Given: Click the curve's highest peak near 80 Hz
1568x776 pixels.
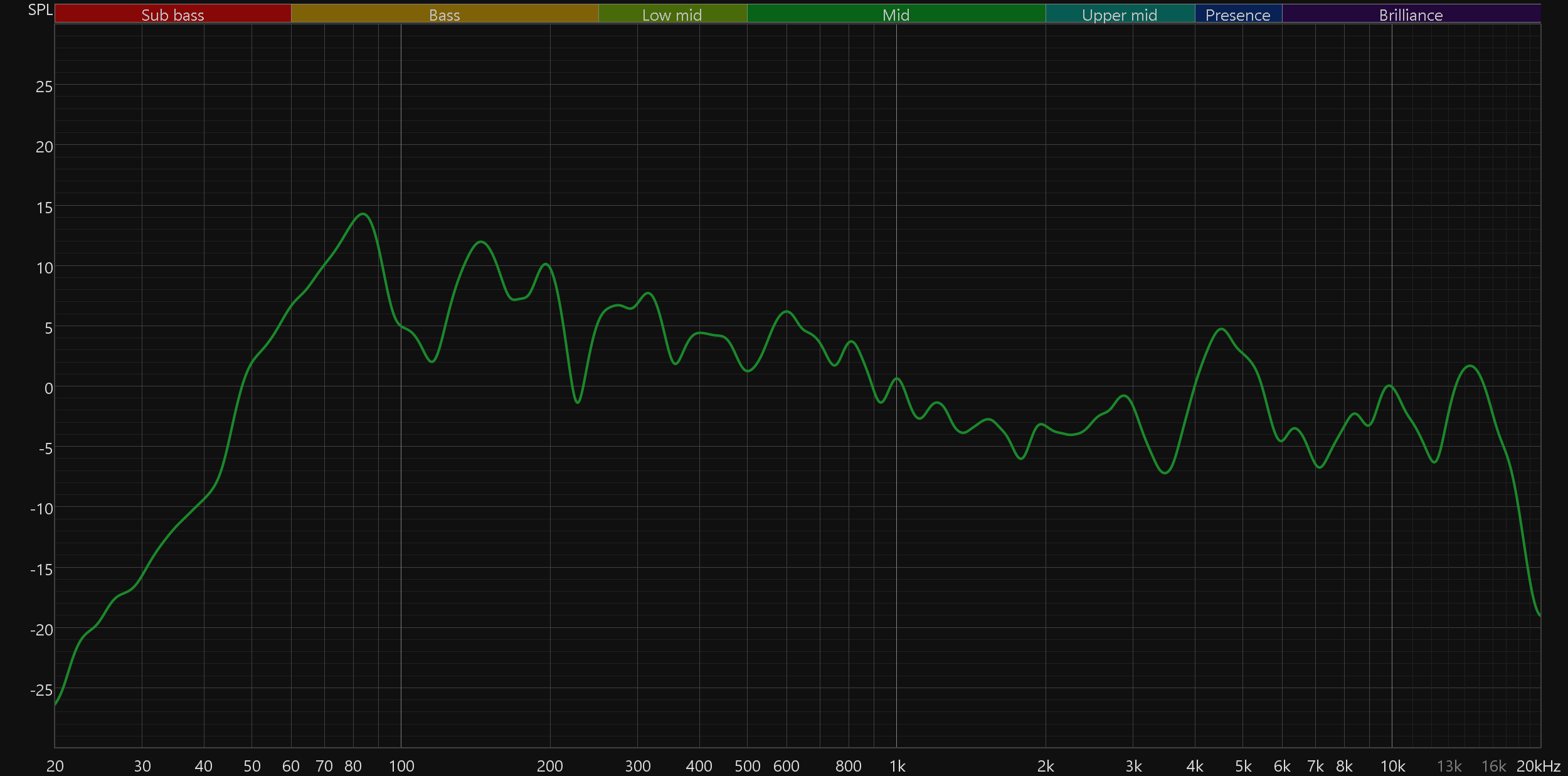Looking at the screenshot, I should click(363, 214).
